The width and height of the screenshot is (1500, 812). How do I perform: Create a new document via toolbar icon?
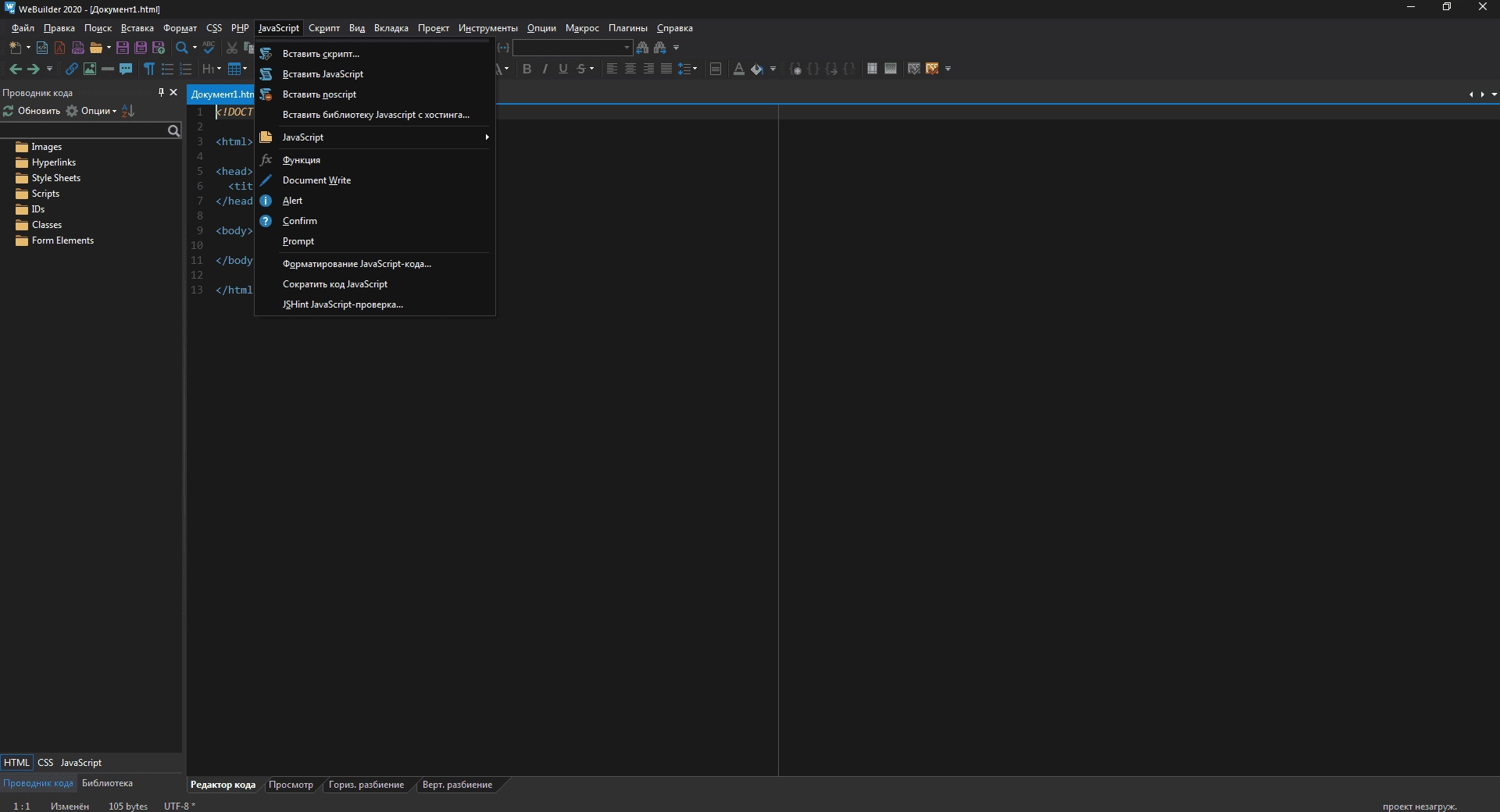pos(15,48)
